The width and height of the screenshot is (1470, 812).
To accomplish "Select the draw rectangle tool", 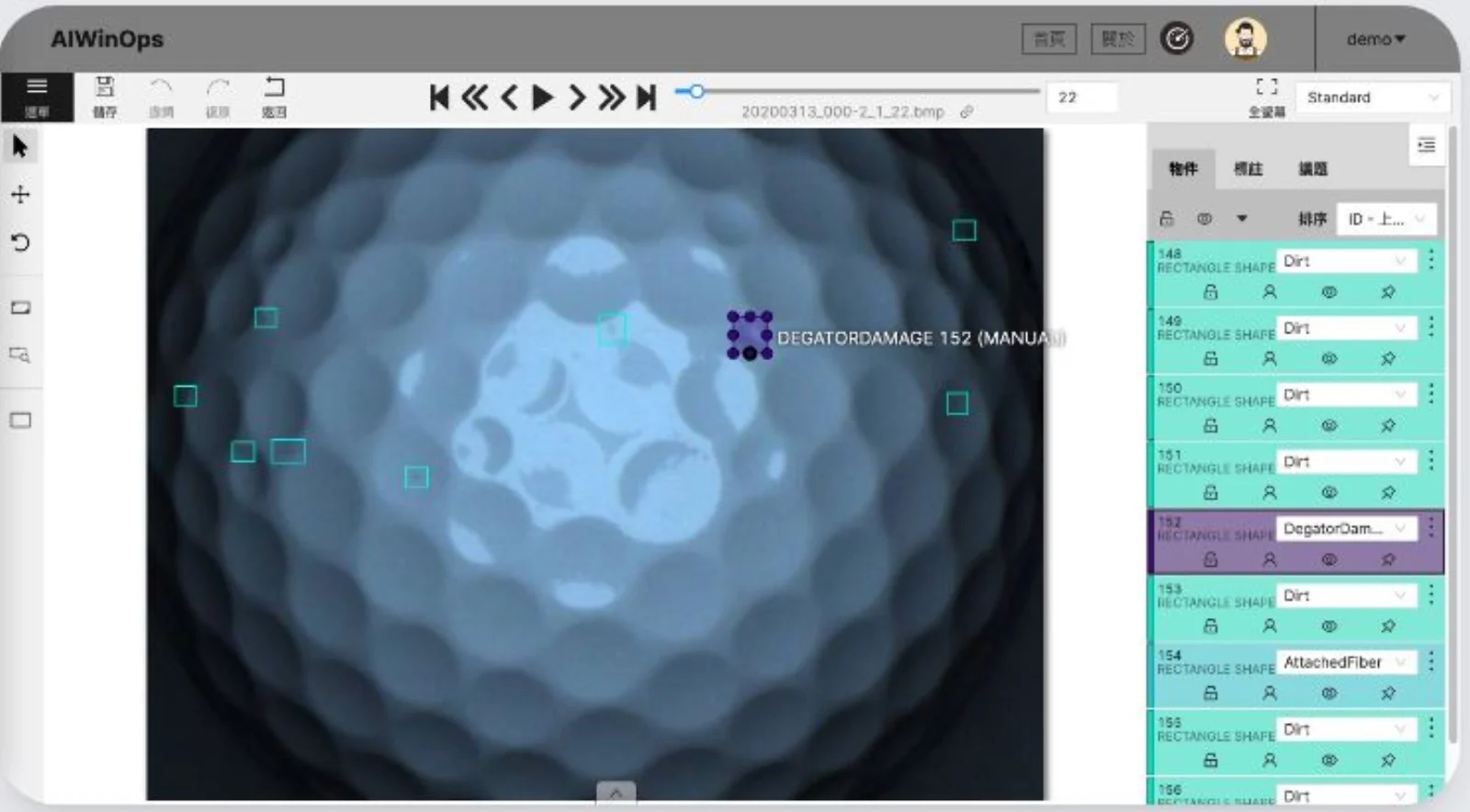I will [x=20, y=421].
